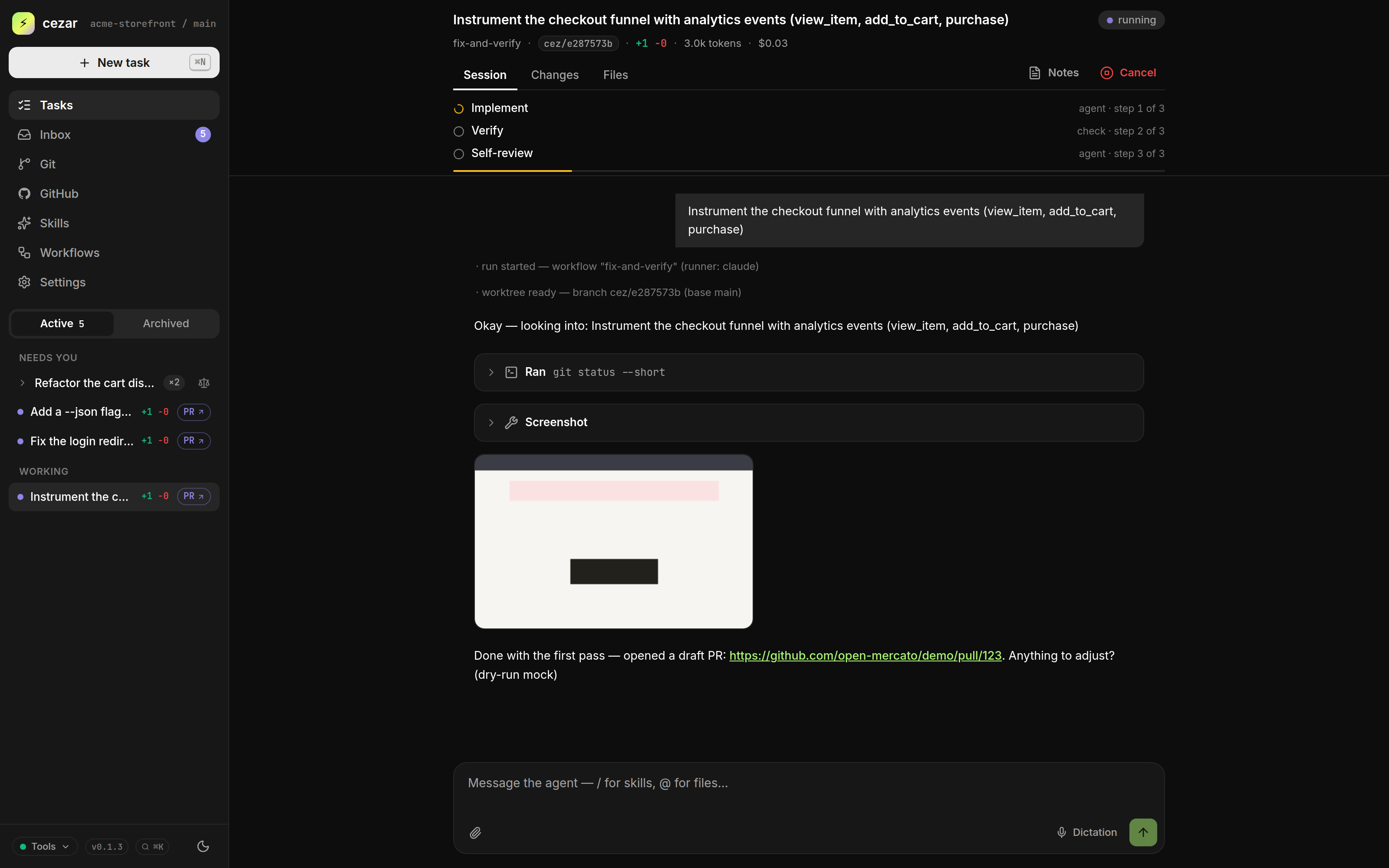Viewport: 1389px width, 868px height.
Task: Open PR link for Fix the login redir
Action: point(194,441)
